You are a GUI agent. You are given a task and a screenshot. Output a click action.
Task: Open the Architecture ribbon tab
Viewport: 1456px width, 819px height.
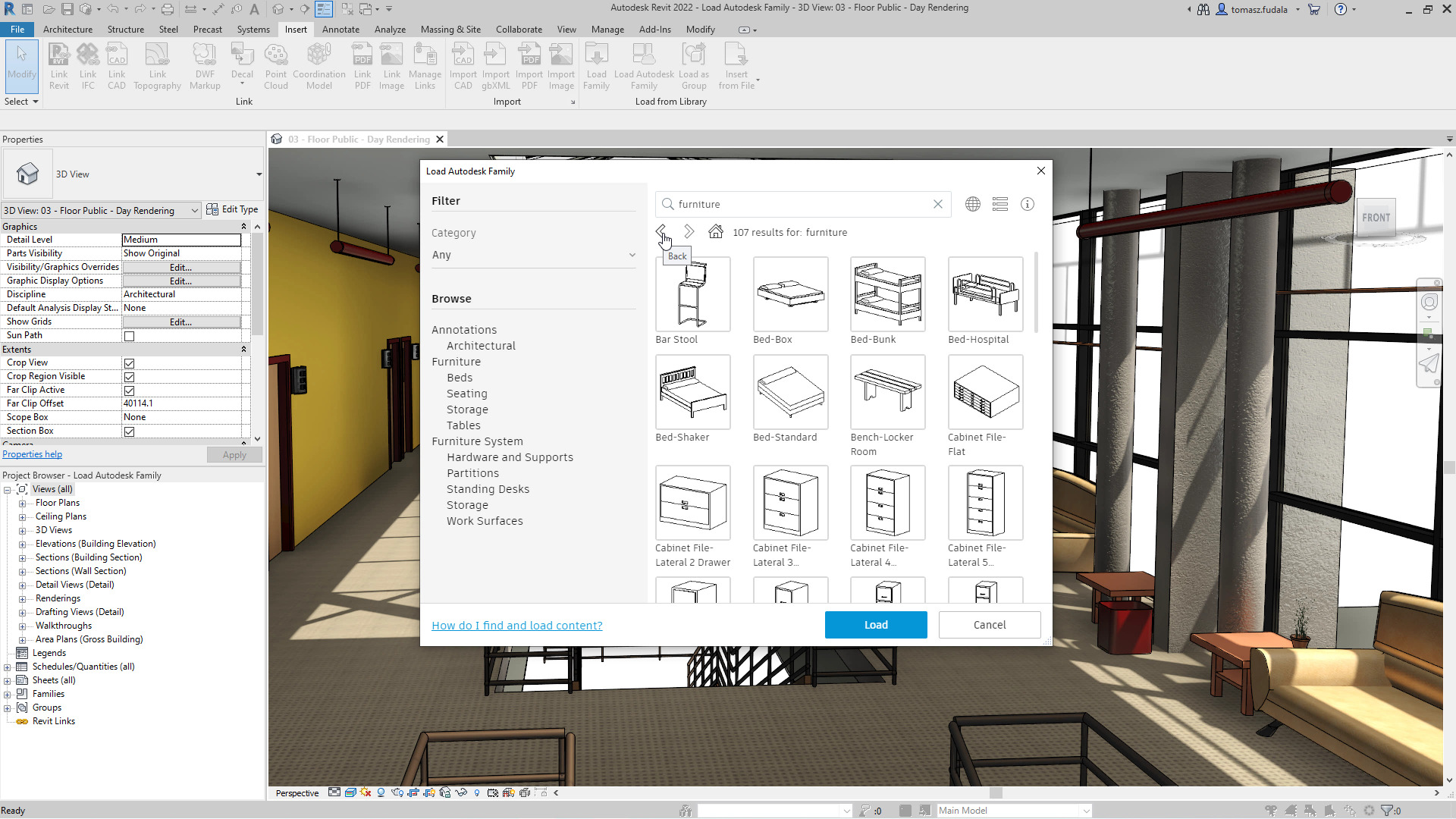pos(67,30)
